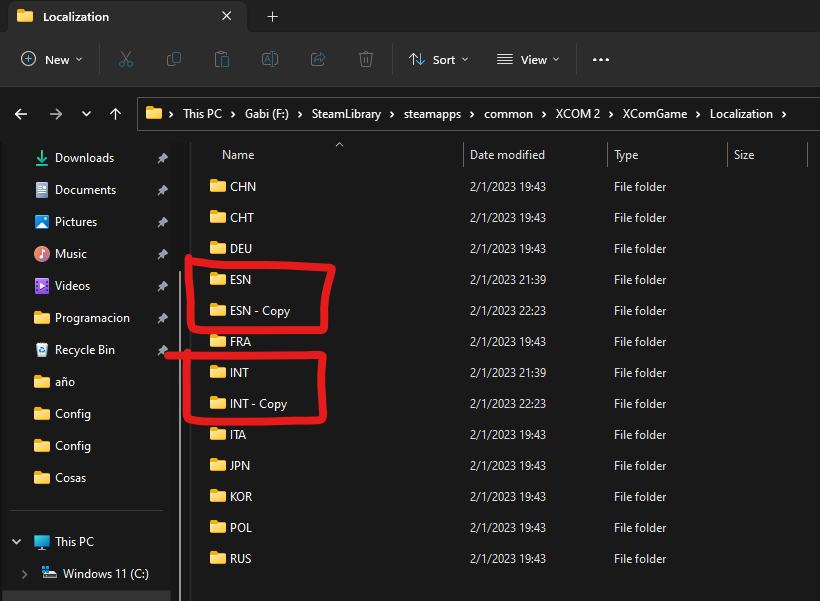Select This PC in sidebar
Viewport: 820px width, 601px height.
tap(74, 541)
